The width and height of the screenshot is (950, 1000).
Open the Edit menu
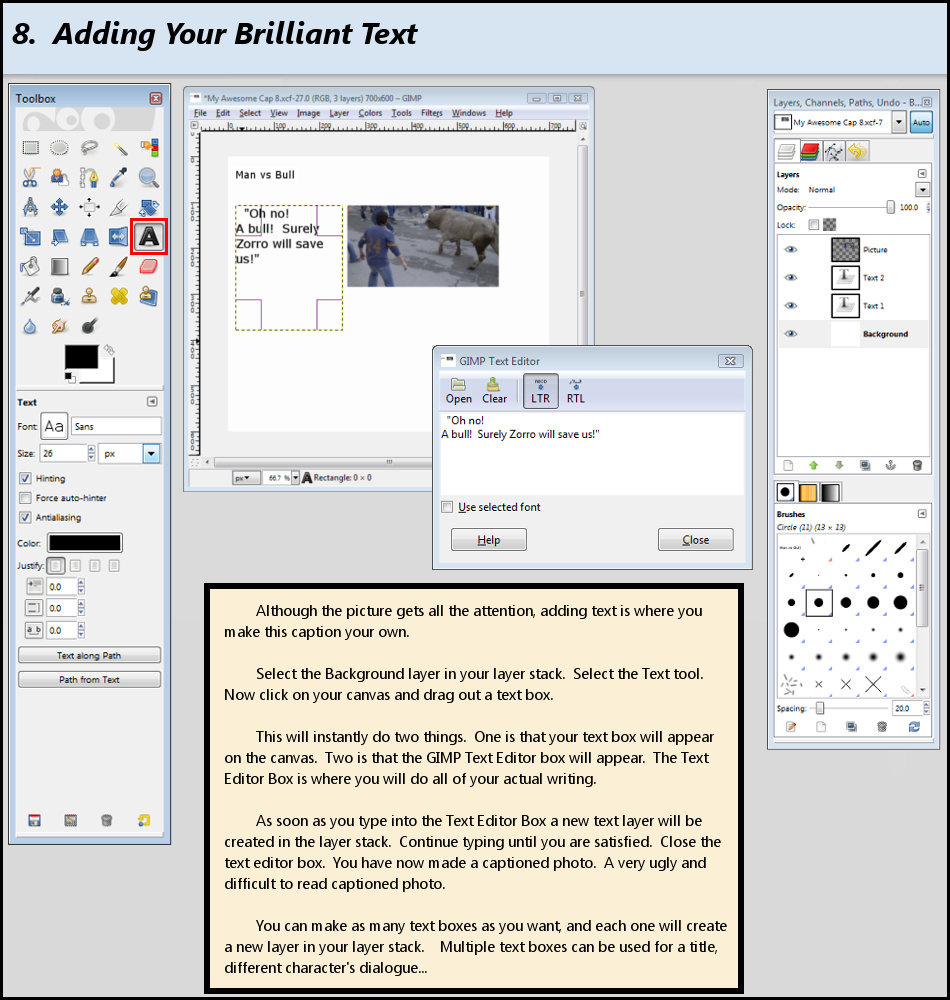223,113
